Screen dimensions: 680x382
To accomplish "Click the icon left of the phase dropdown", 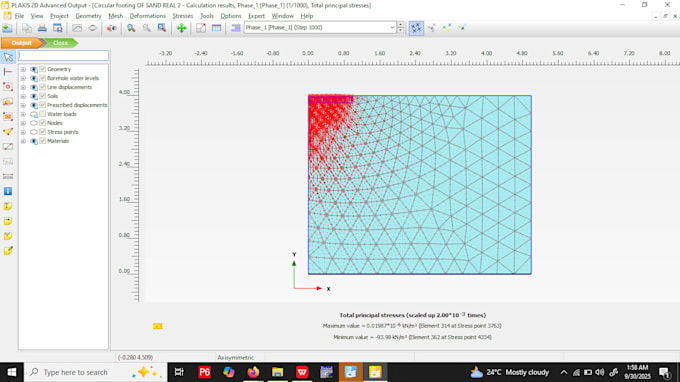I will 235,28.
